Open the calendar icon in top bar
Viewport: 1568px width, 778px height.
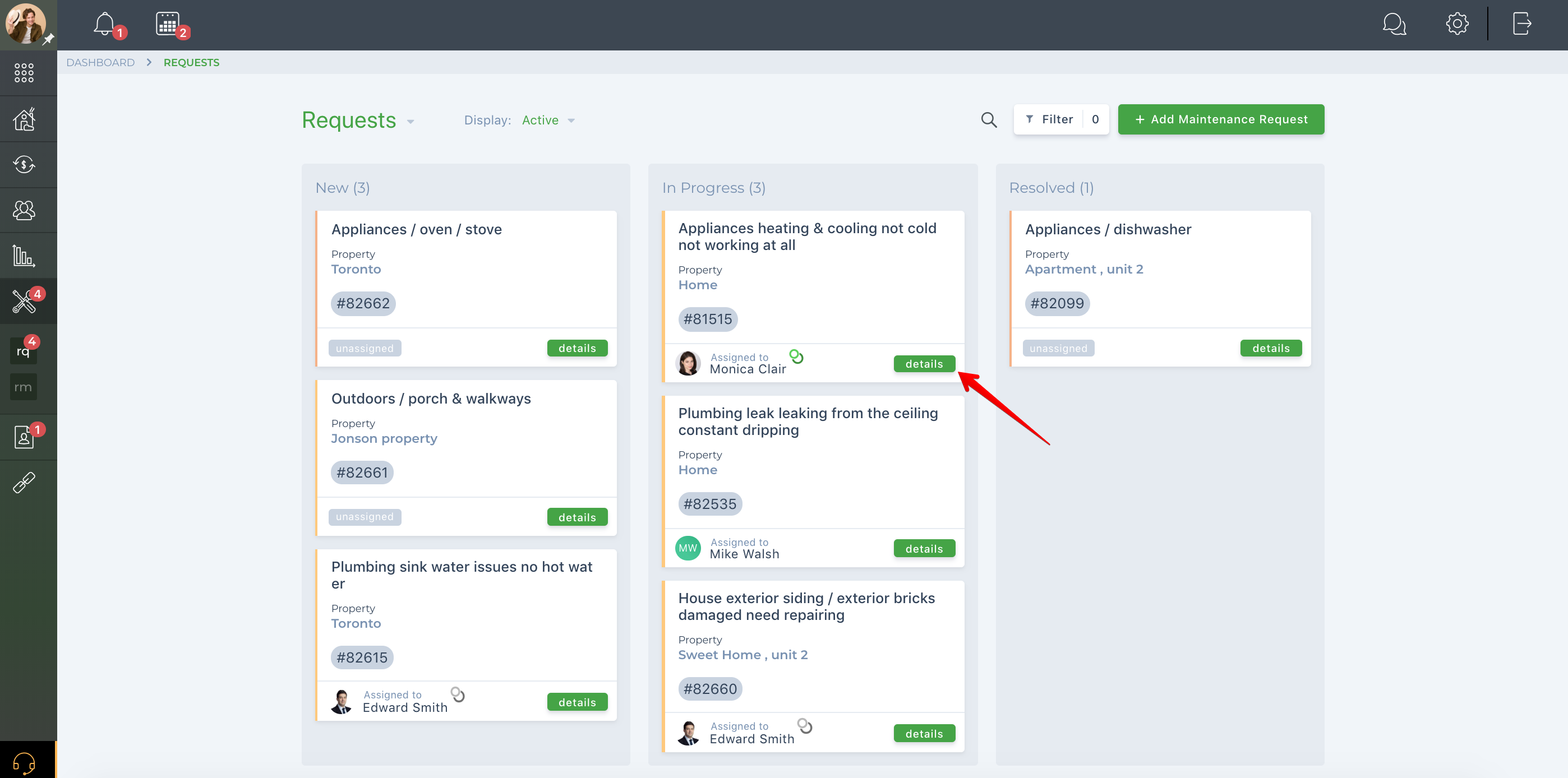167,24
